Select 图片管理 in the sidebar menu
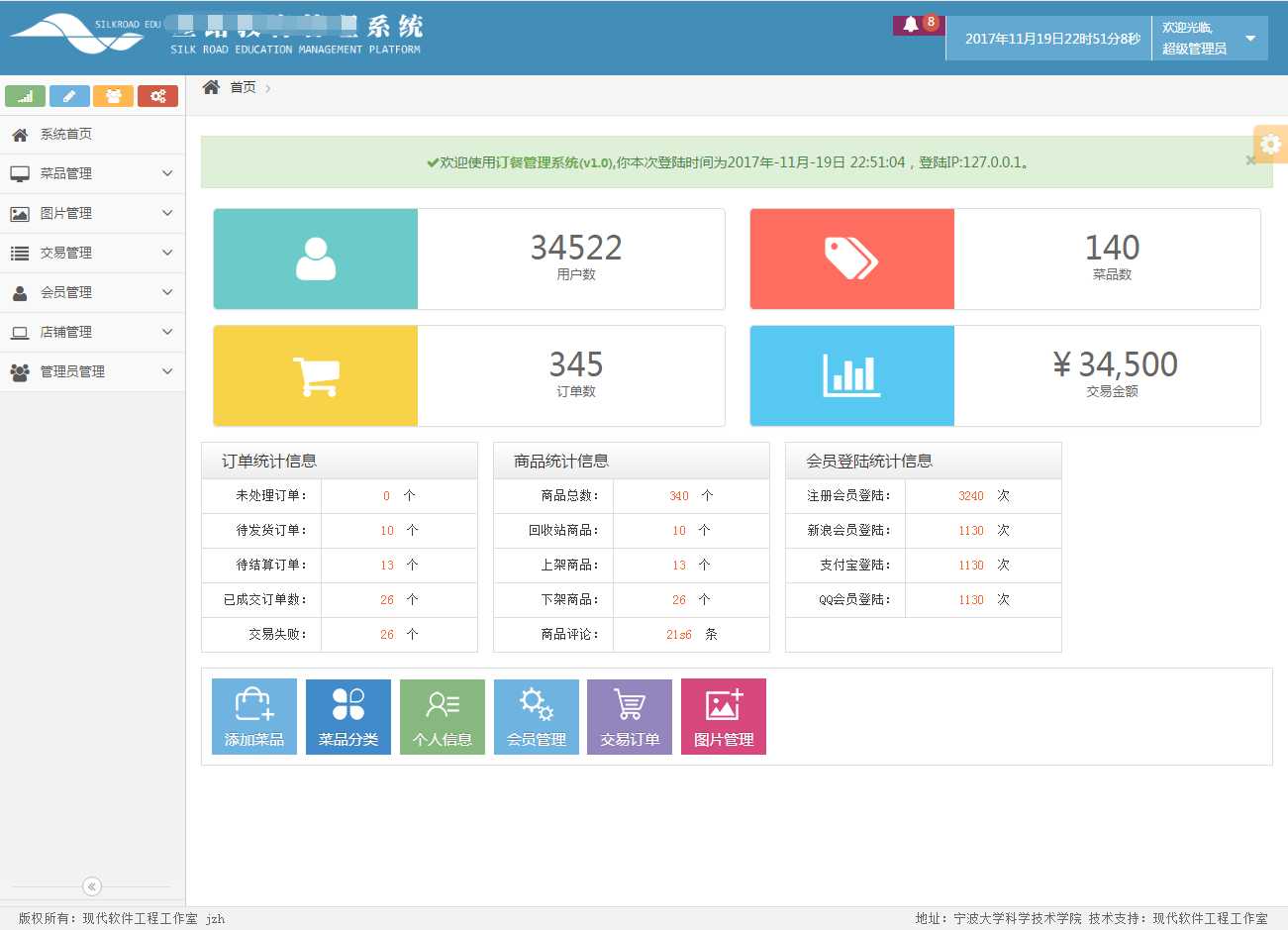The width and height of the screenshot is (1288, 930). [92, 213]
